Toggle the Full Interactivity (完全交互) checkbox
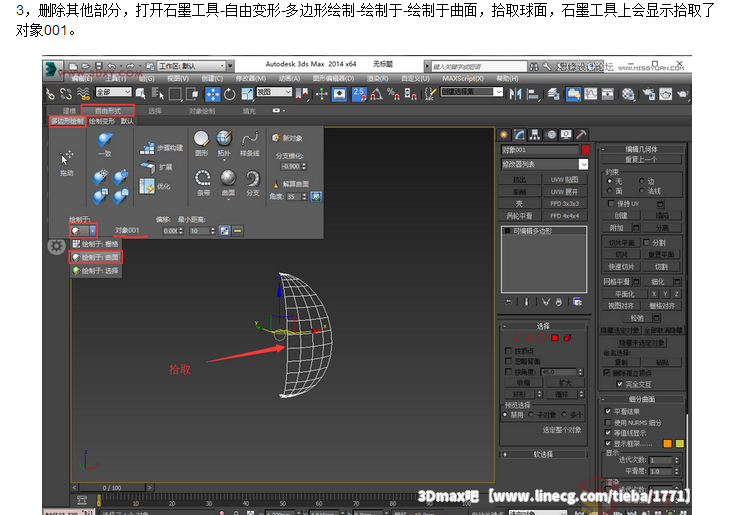 point(619,384)
